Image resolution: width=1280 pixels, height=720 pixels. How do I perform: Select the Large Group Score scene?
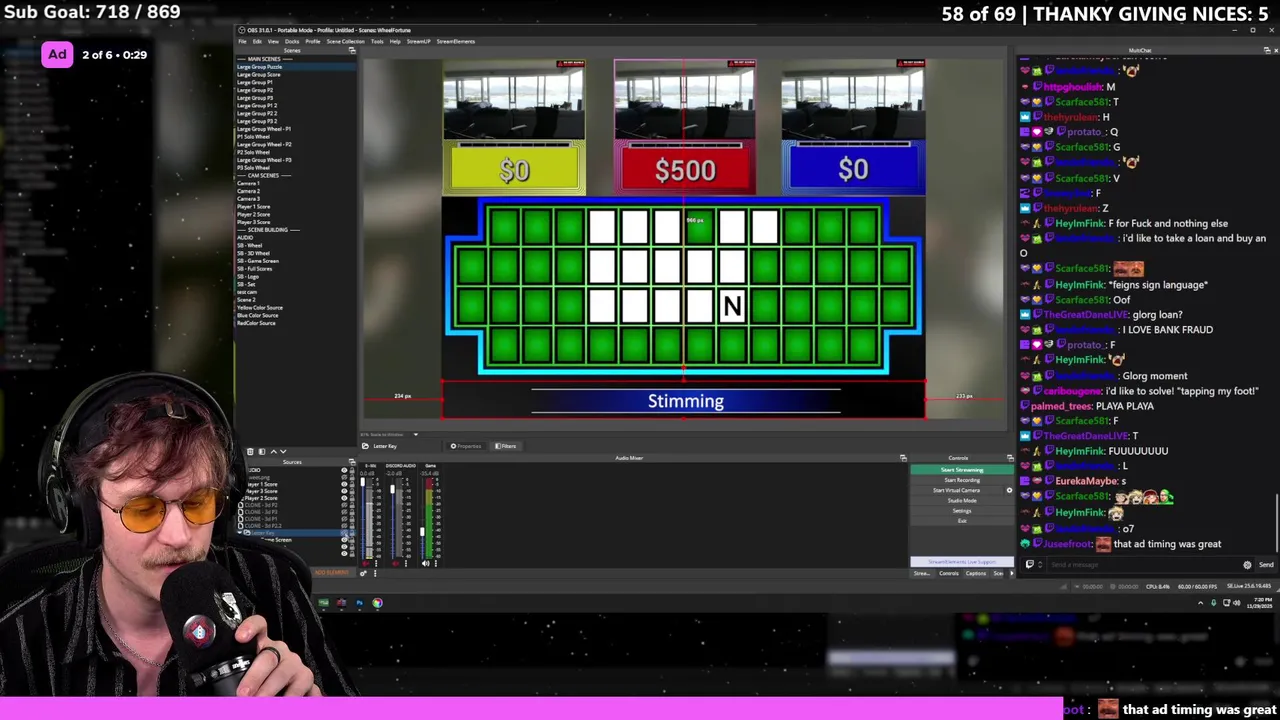click(258, 74)
